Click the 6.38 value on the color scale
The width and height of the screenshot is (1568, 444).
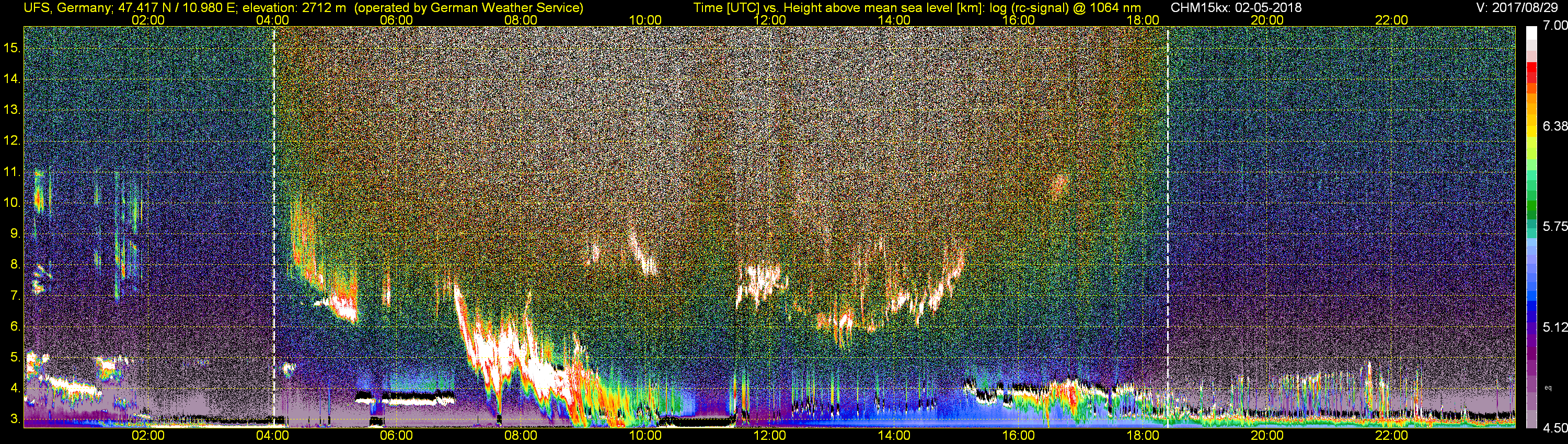(1554, 126)
